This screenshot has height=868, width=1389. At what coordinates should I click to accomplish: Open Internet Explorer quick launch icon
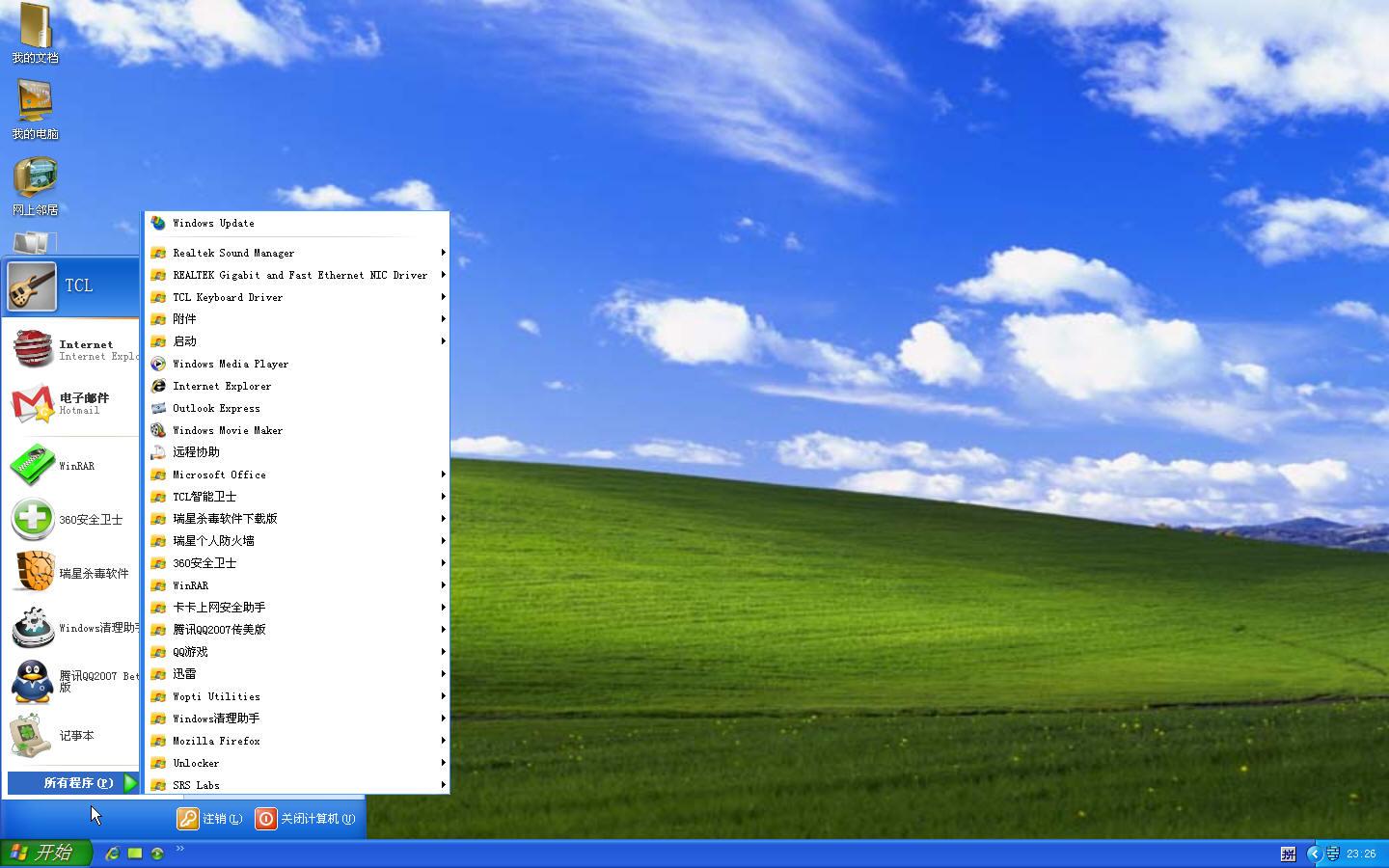pos(112,854)
